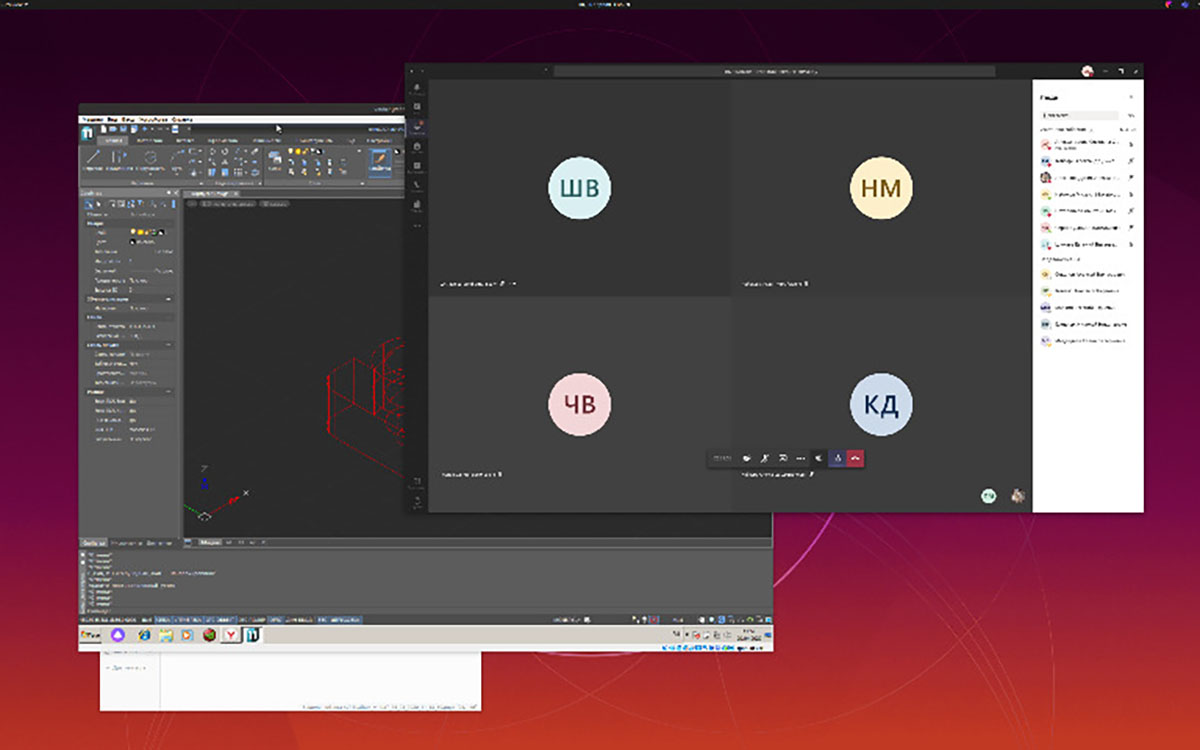
Task: Open Yandex browser from the Windows taskbar
Action: point(231,635)
